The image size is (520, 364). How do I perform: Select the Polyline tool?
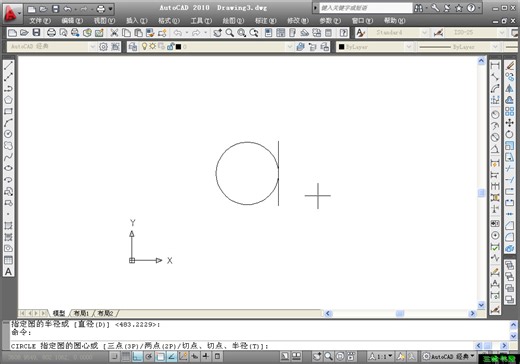8,88
